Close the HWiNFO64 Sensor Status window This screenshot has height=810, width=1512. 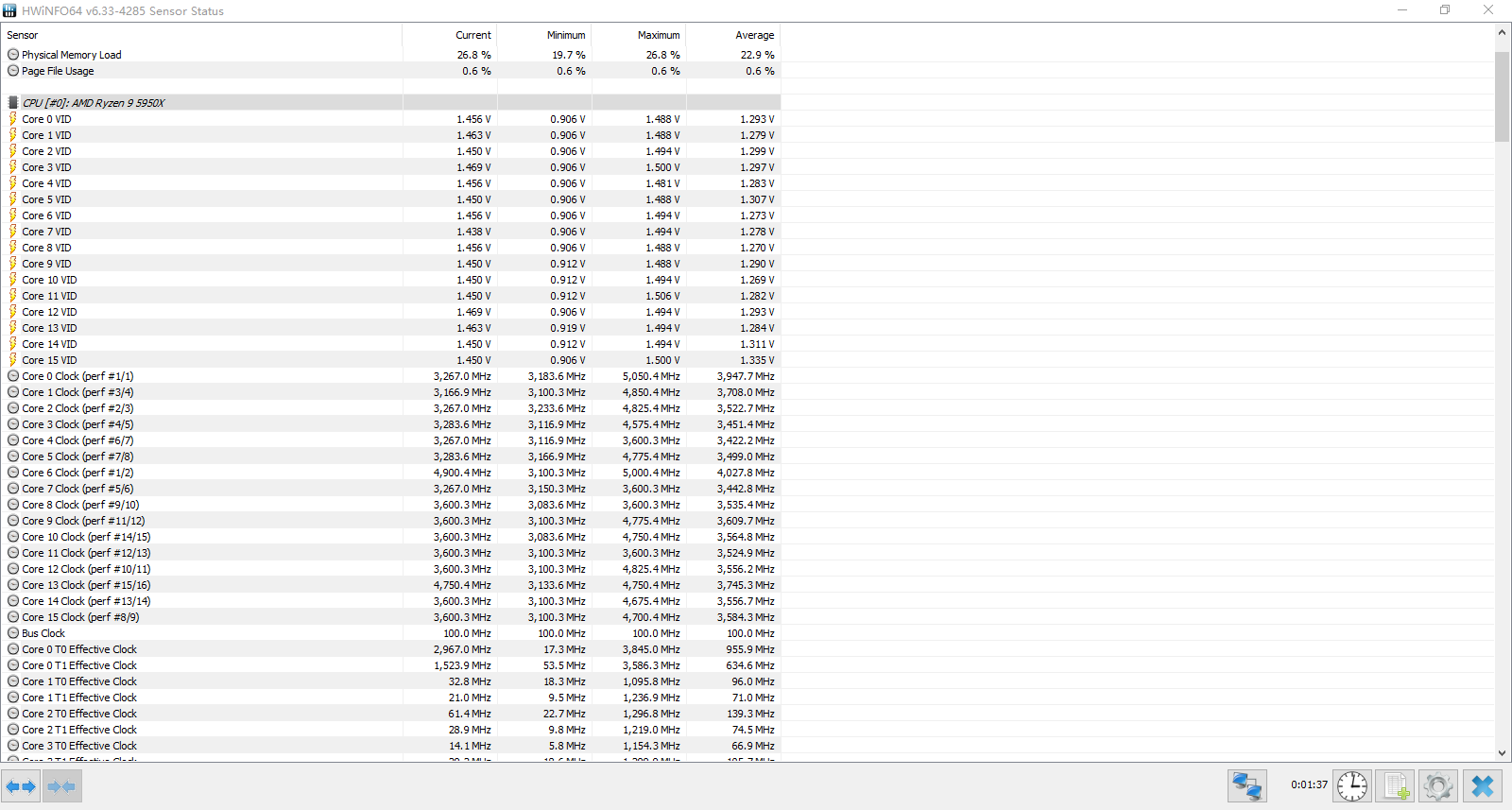[1488, 10]
